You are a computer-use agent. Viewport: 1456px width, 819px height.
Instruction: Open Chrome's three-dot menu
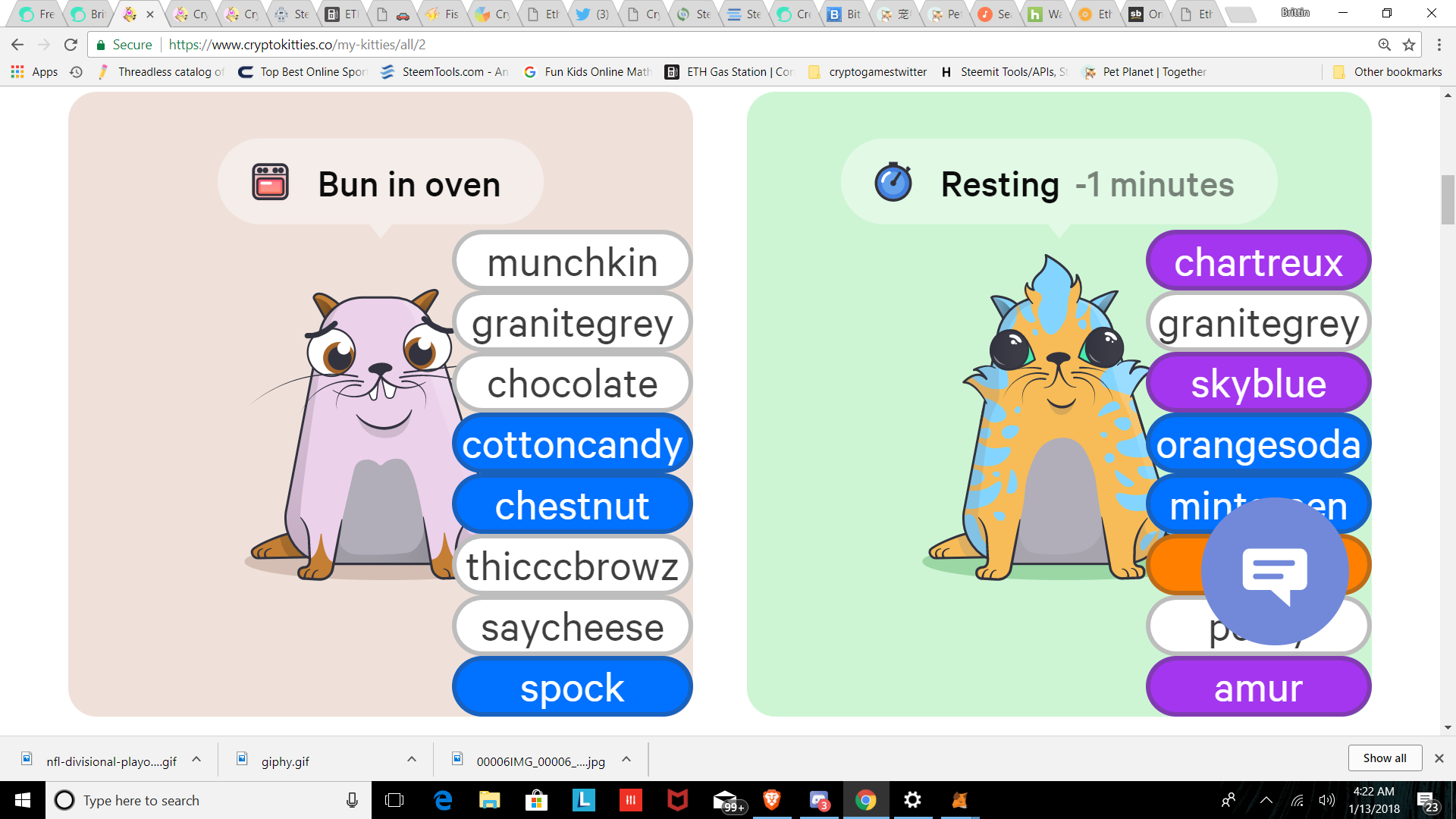click(1439, 45)
